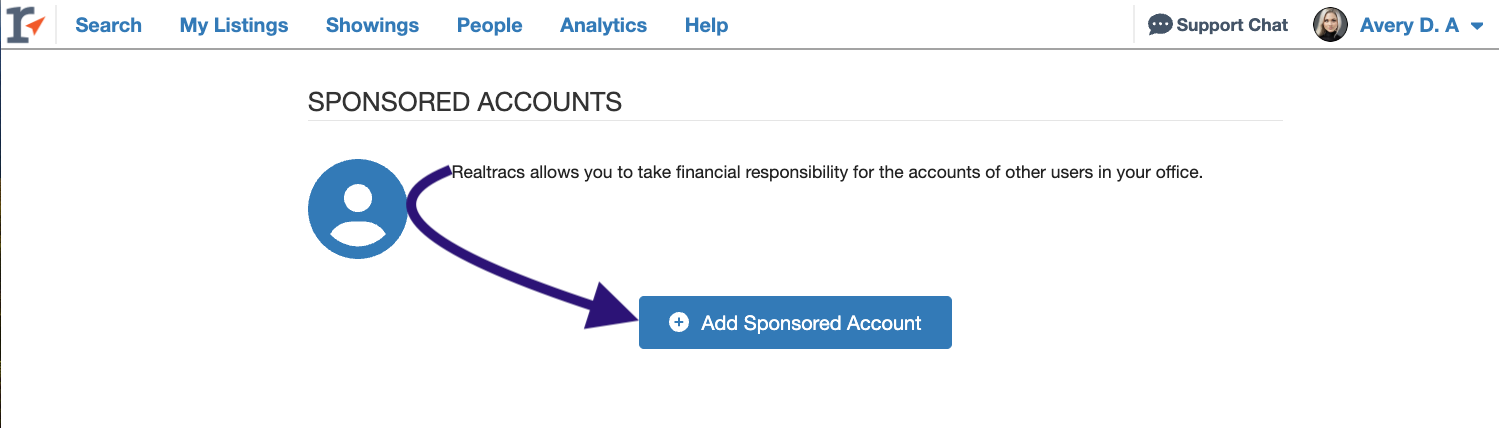Viewport: 1499px width, 428px height.
Task: Select People in the navigation bar
Action: point(489,25)
